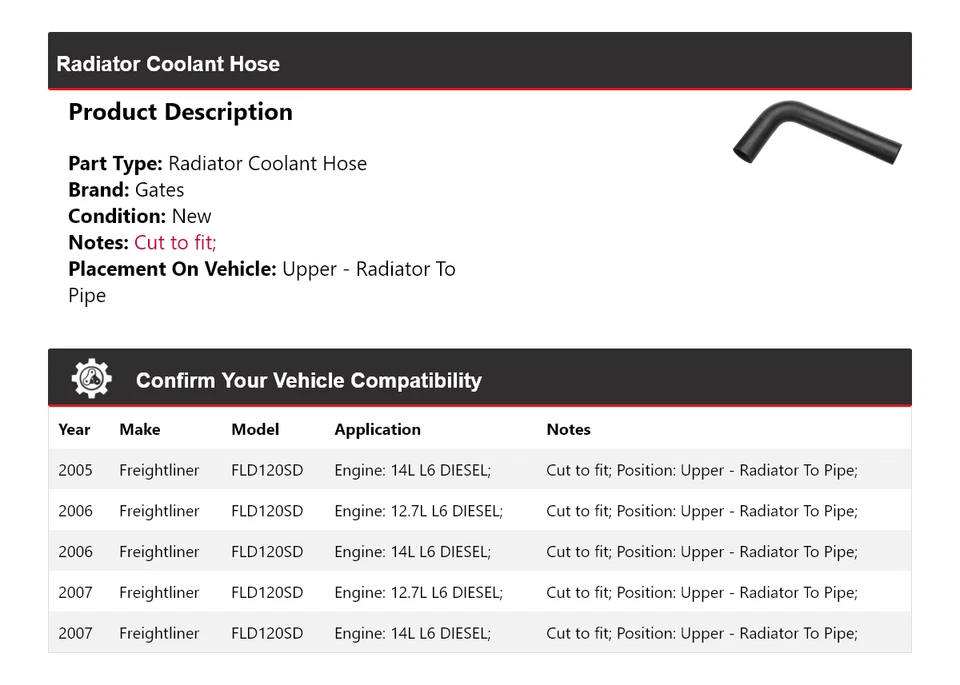
Task: Select the 2007 row with 12.7L engine
Action: pos(480,592)
